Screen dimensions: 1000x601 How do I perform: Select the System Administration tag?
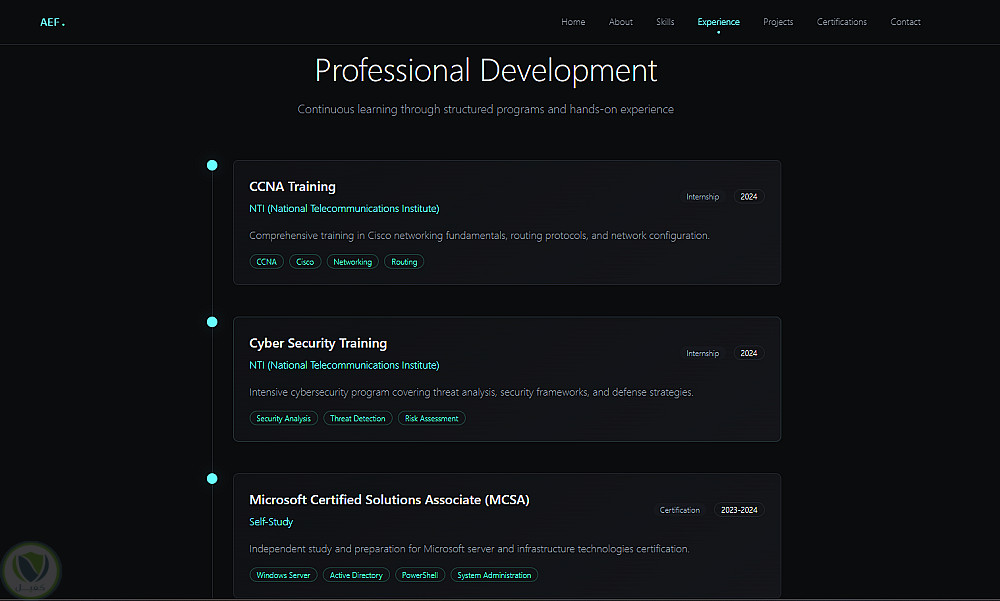coord(494,575)
